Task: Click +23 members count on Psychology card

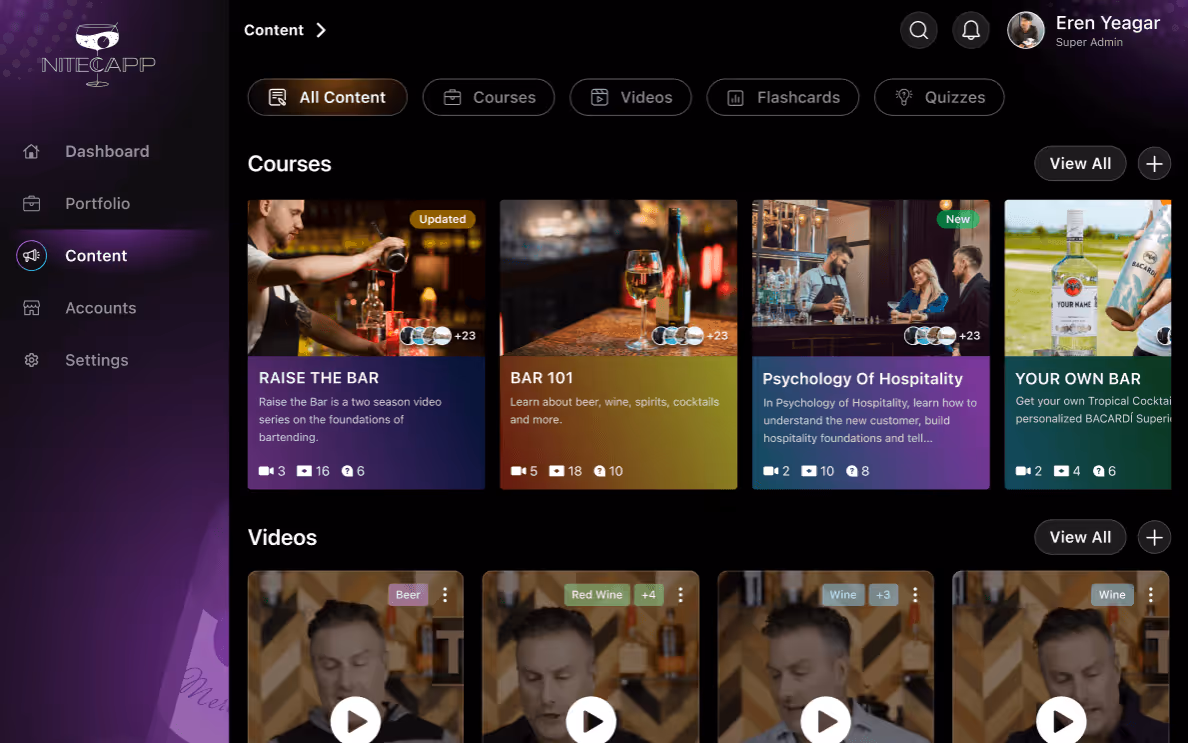Action: pyautogui.click(x=969, y=336)
